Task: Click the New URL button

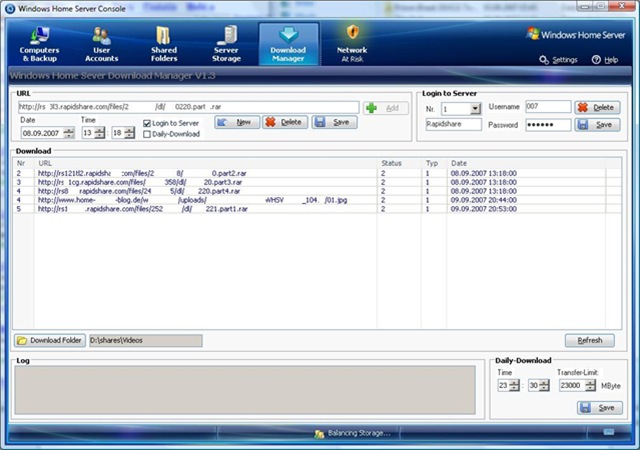Action: point(237,122)
